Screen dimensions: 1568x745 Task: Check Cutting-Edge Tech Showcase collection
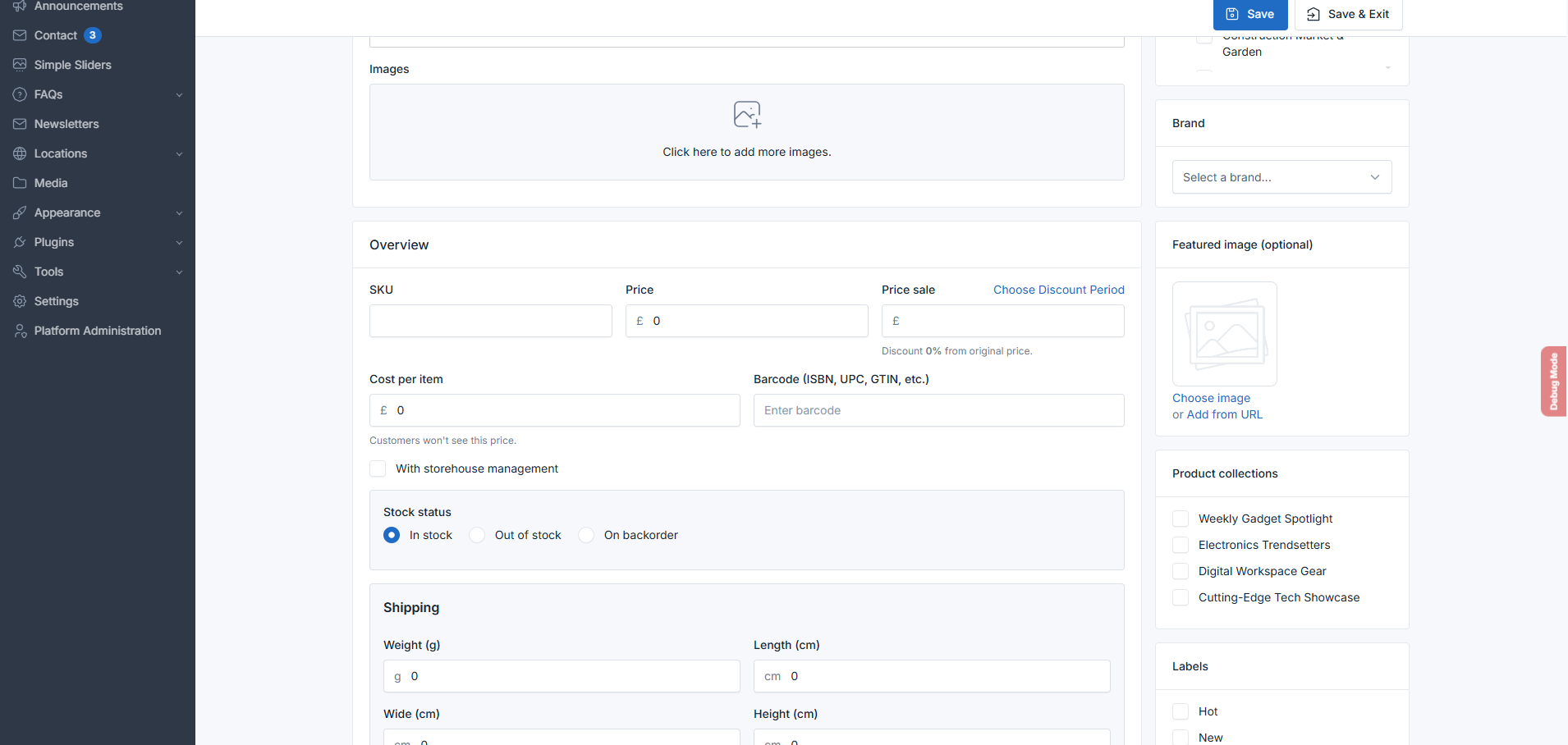coord(1181,597)
